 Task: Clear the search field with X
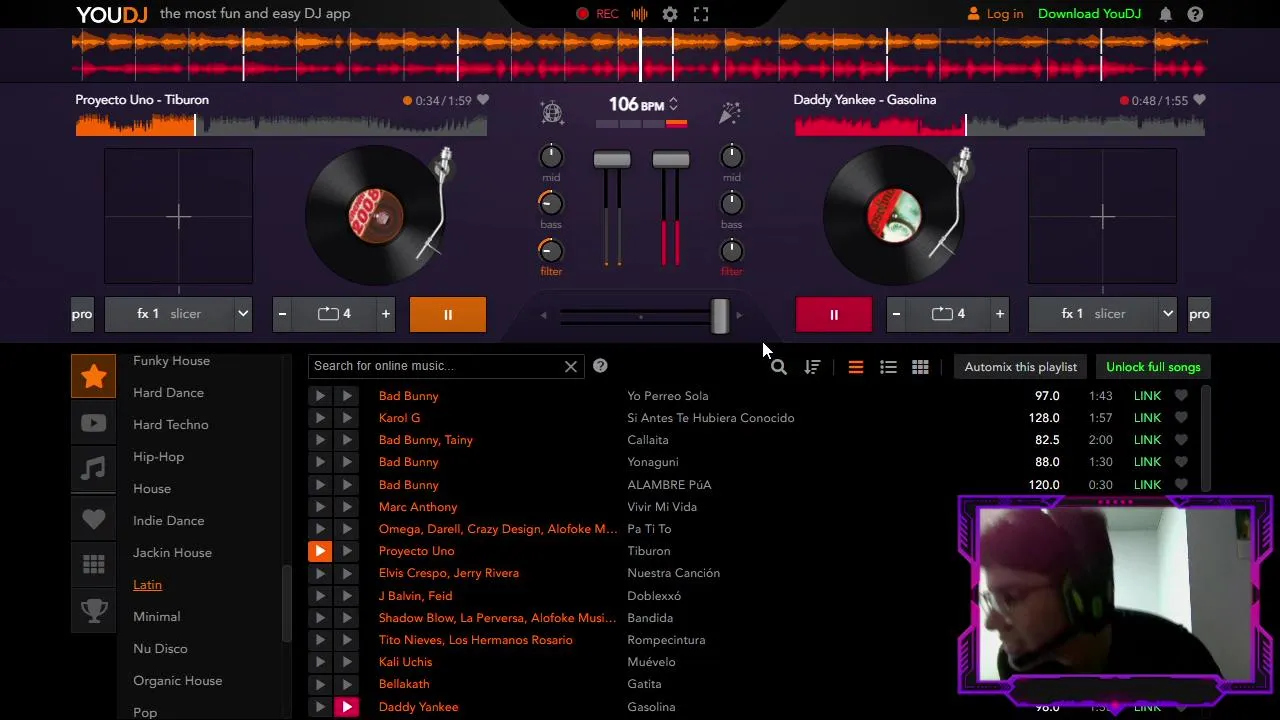pos(571,366)
